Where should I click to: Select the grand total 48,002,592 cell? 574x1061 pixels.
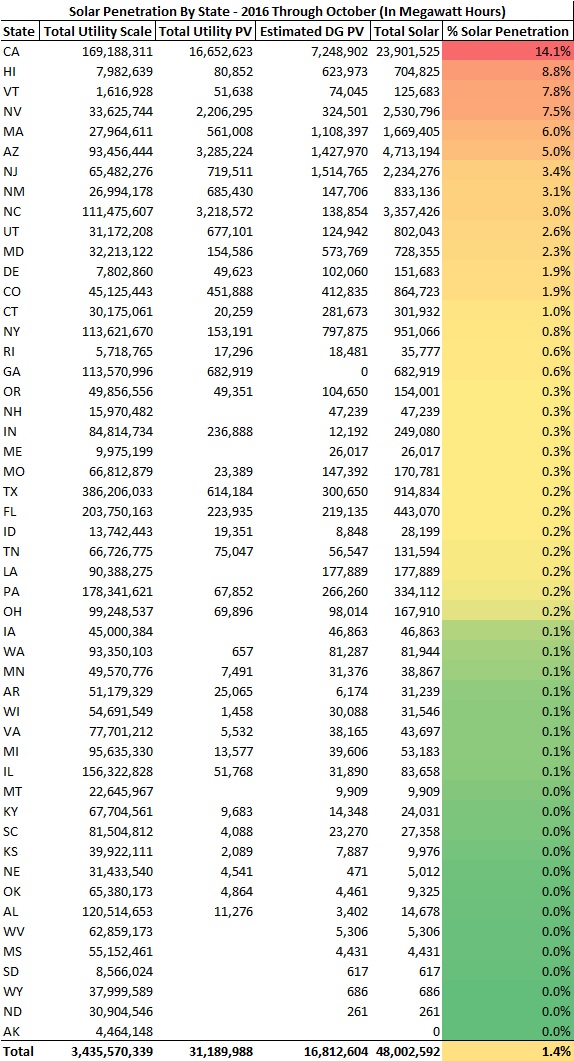(x=406, y=1052)
